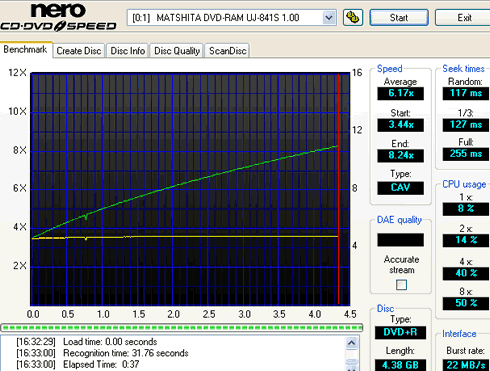Click the log scroll up arrow
Viewport: 490px width, 371px height.
point(352,343)
